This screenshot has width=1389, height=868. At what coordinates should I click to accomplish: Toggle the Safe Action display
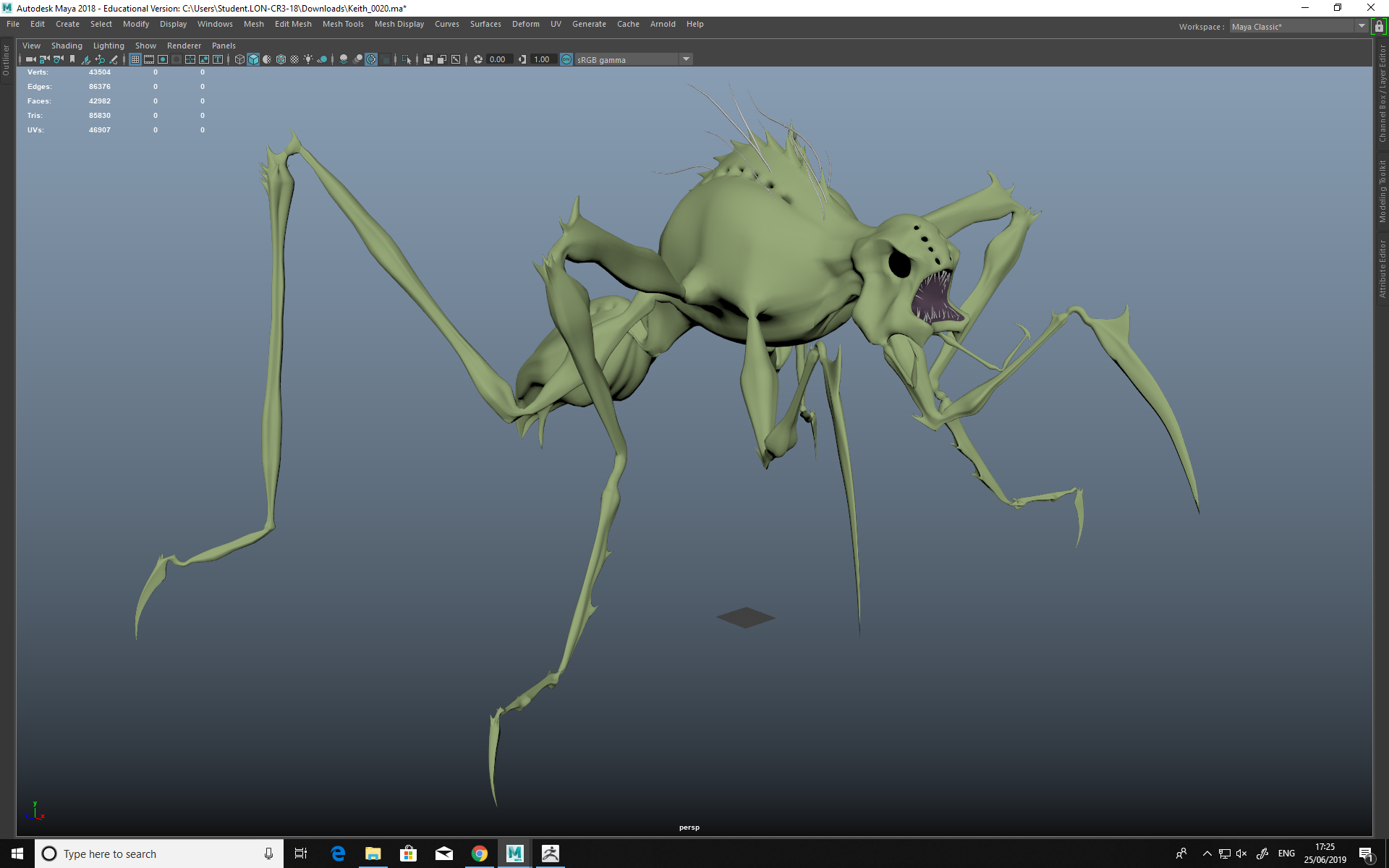[x=204, y=59]
